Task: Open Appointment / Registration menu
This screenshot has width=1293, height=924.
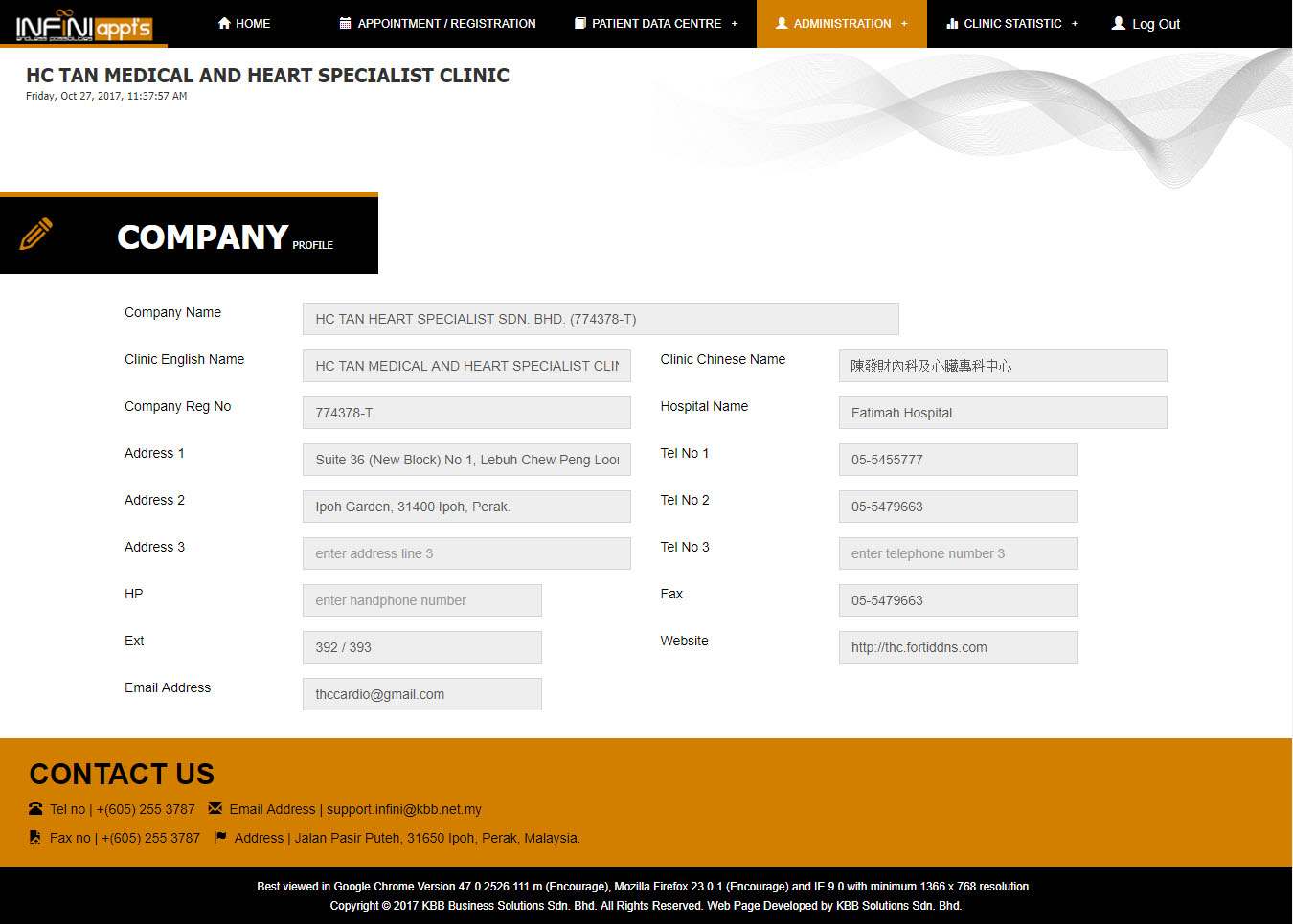Action: [438, 23]
